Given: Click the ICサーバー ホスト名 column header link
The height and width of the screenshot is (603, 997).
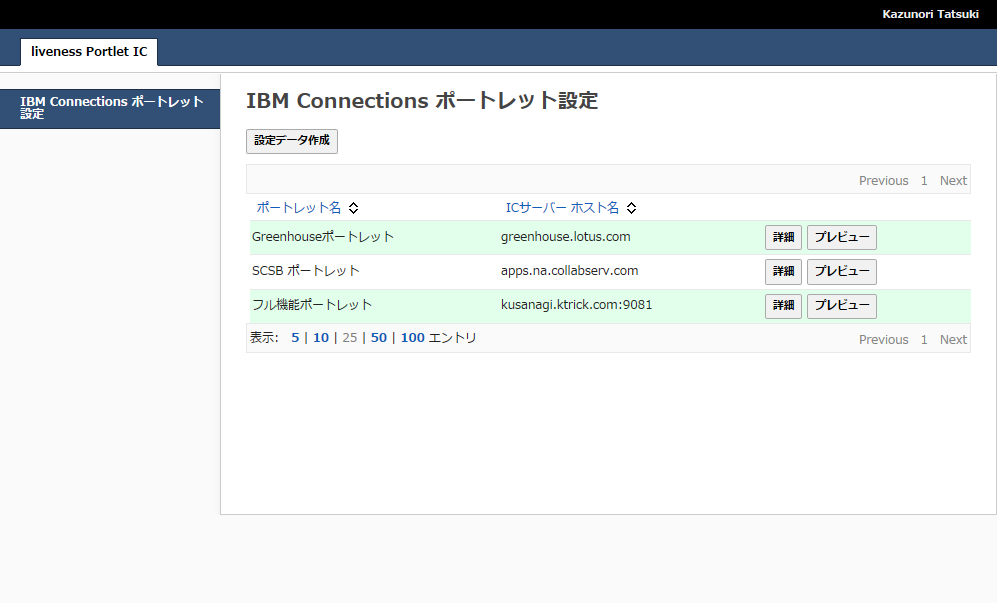Looking at the screenshot, I should coord(562,208).
